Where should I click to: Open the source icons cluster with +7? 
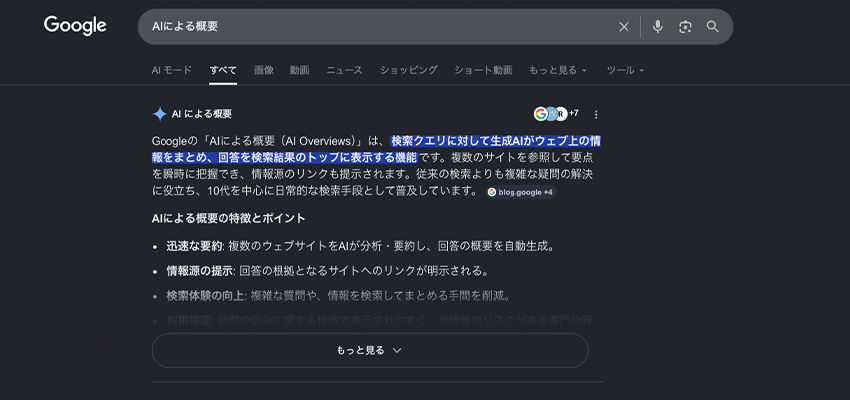[556, 114]
